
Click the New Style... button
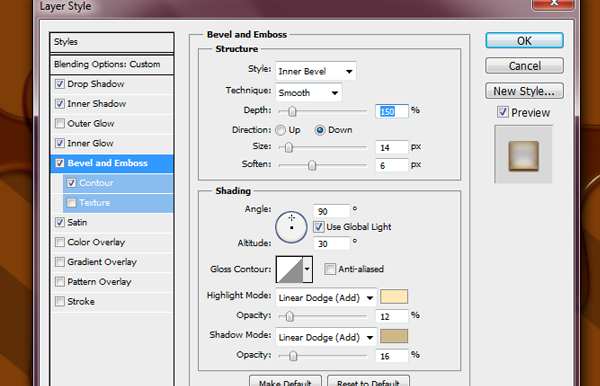click(x=524, y=91)
